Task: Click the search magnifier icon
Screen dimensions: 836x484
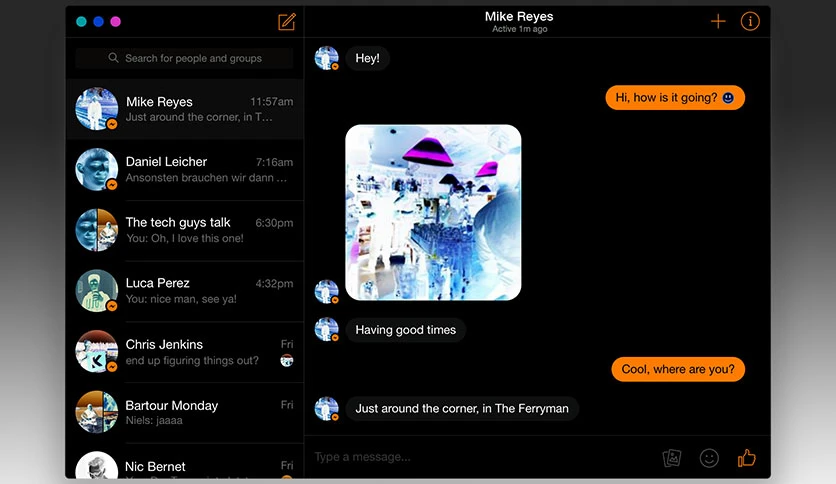Action: pos(113,58)
